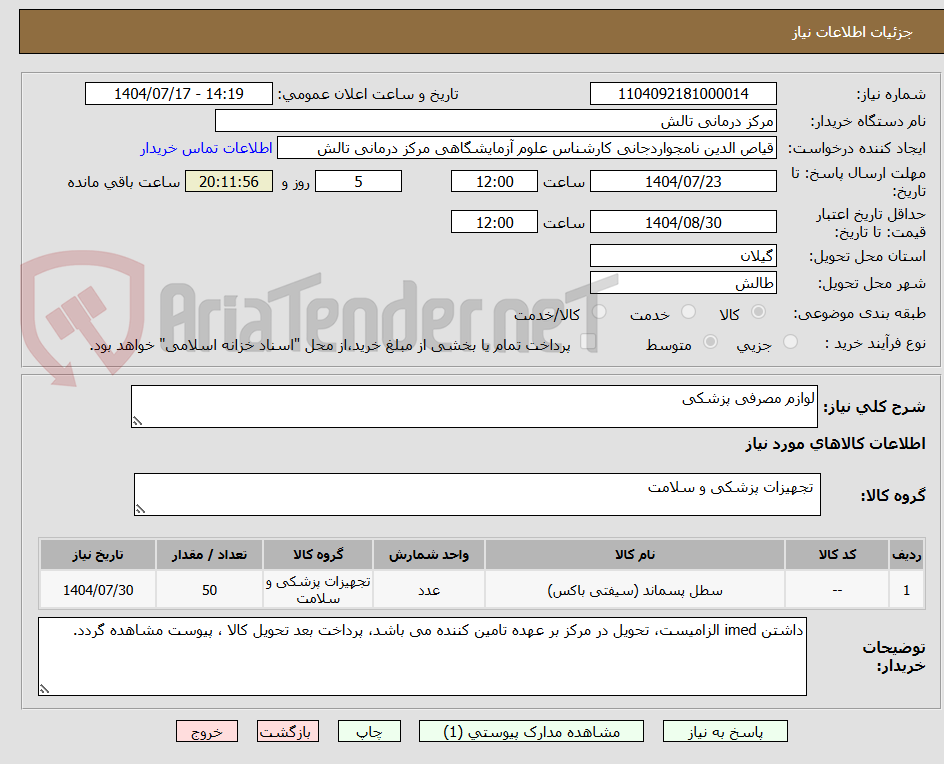Image resolution: width=944 pixels, height=764 pixels.
Task: Select کالا under طبقه بندی موضوعی
Action: (759, 312)
